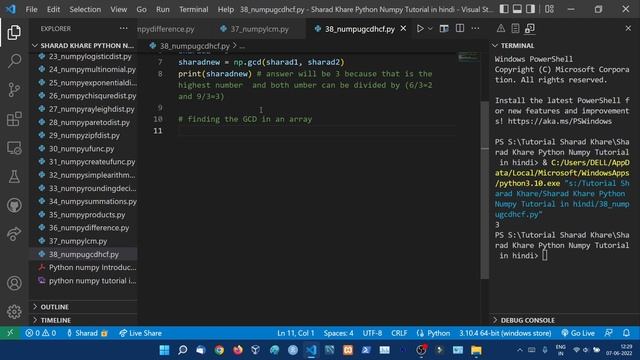640x360 pixels.
Task: Select interpreter 3.10.4 64-bit
Action: [505, 333]
